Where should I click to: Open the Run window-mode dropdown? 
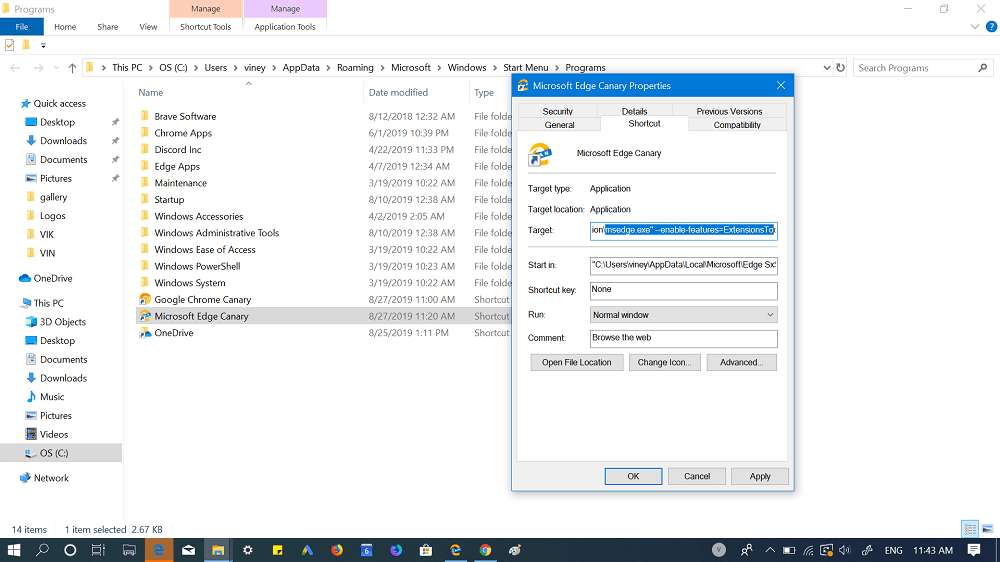tap(770, 314)
